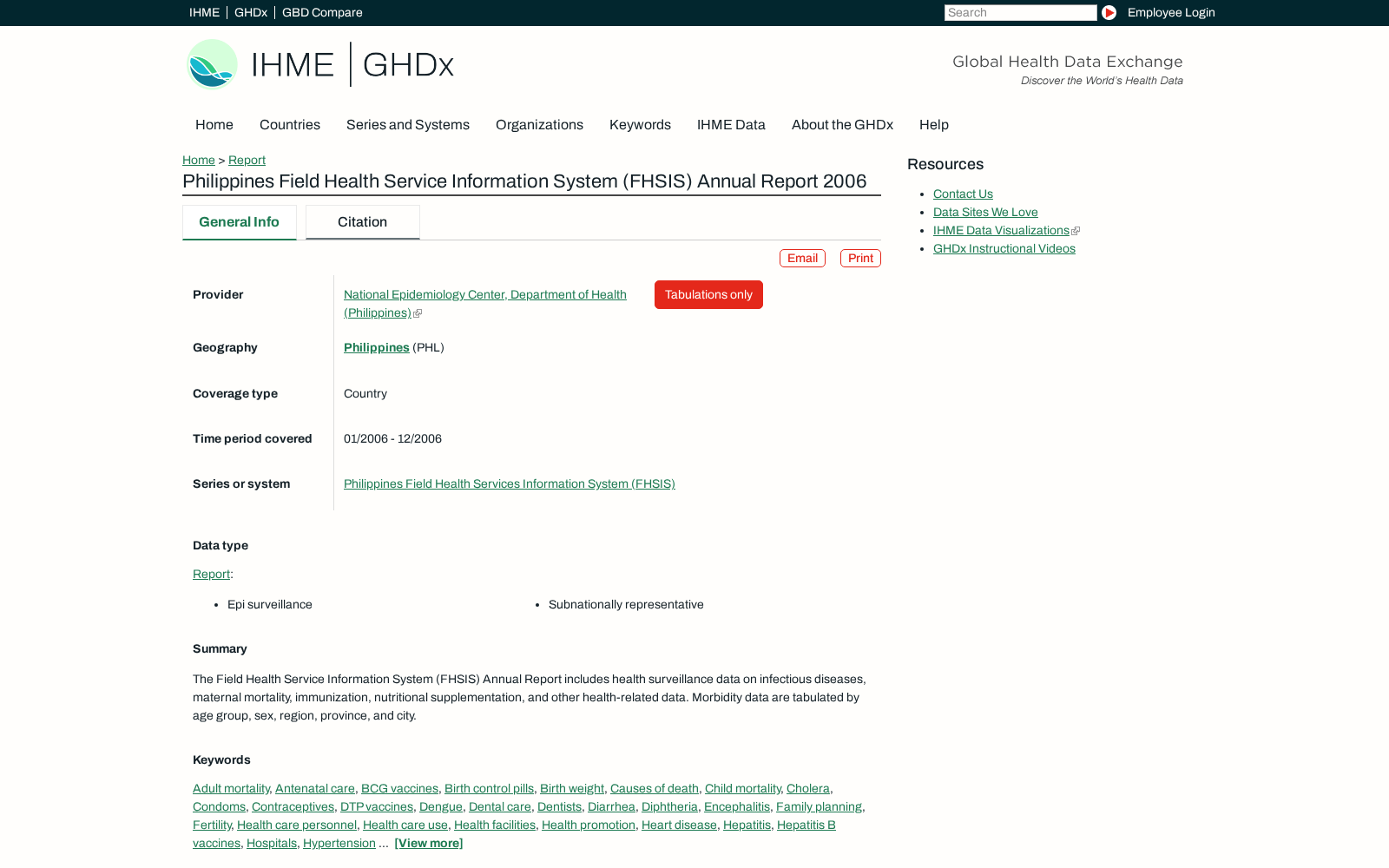Click the Print button
The image size is (1389, 868).
click(x=860, y=258)
